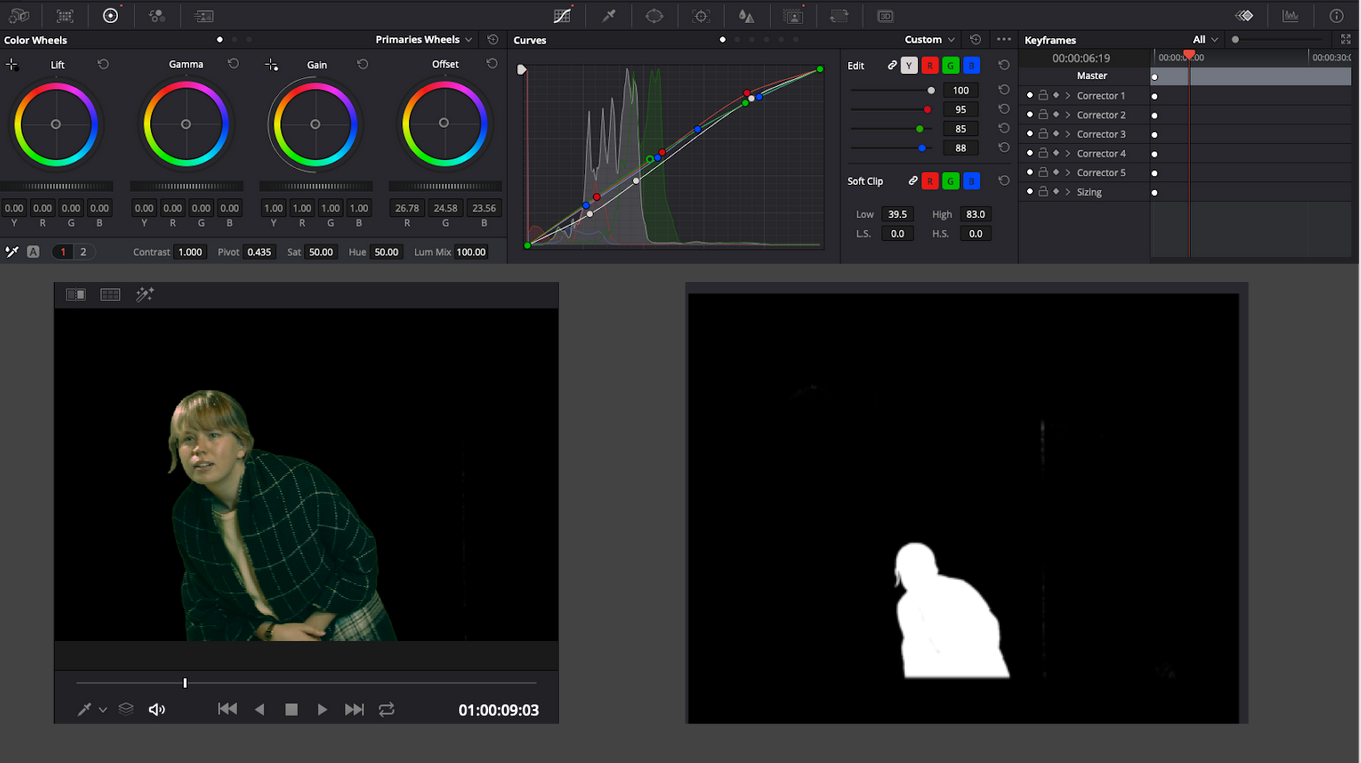The height and width of the screenshot is (763, 1361).
Task: Open the Key palette
Action: 793,16
